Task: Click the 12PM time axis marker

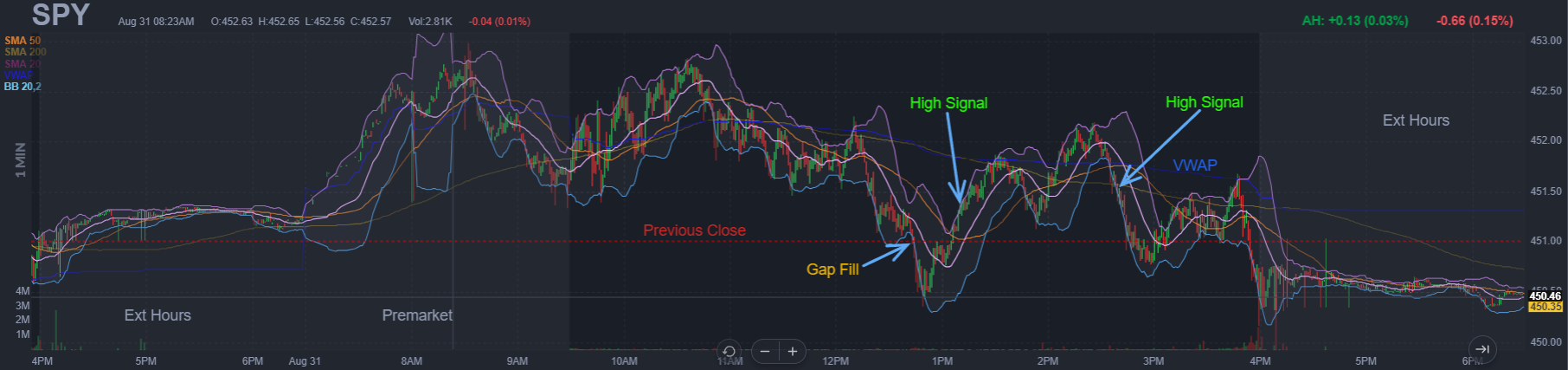Action: (835, 361)
